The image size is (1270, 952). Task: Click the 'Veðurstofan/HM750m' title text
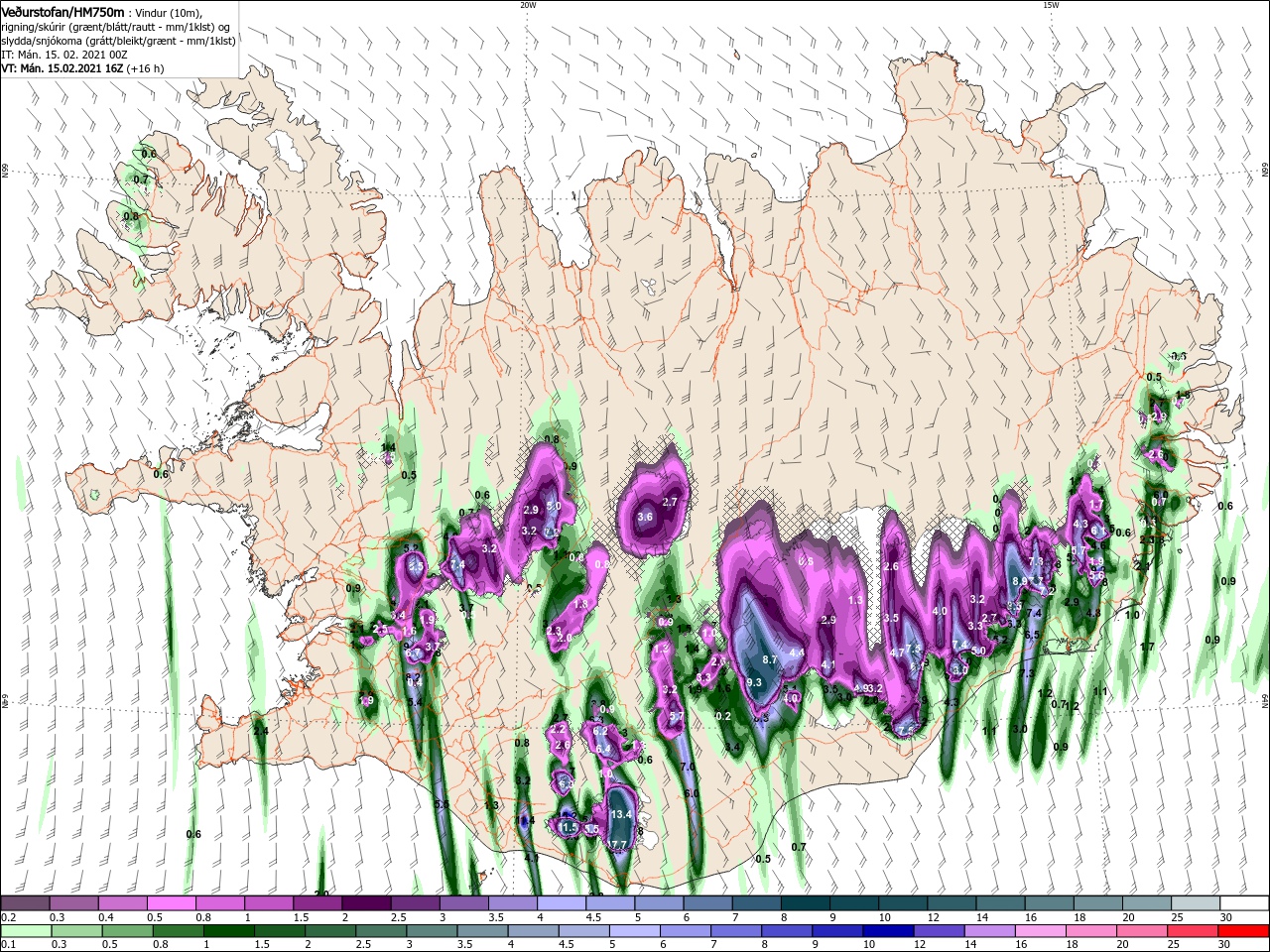63,12
